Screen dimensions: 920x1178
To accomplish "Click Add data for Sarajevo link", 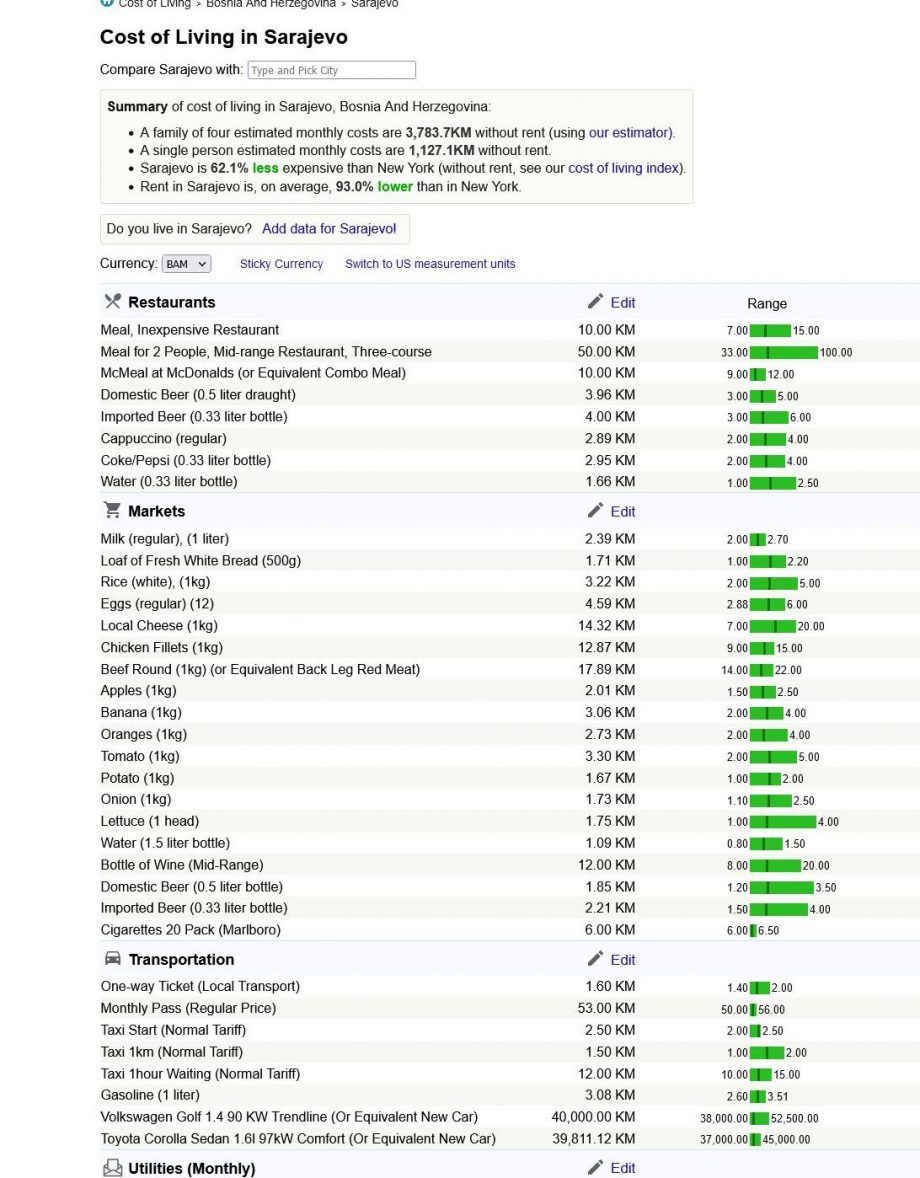I will click(x=329, y=229).
